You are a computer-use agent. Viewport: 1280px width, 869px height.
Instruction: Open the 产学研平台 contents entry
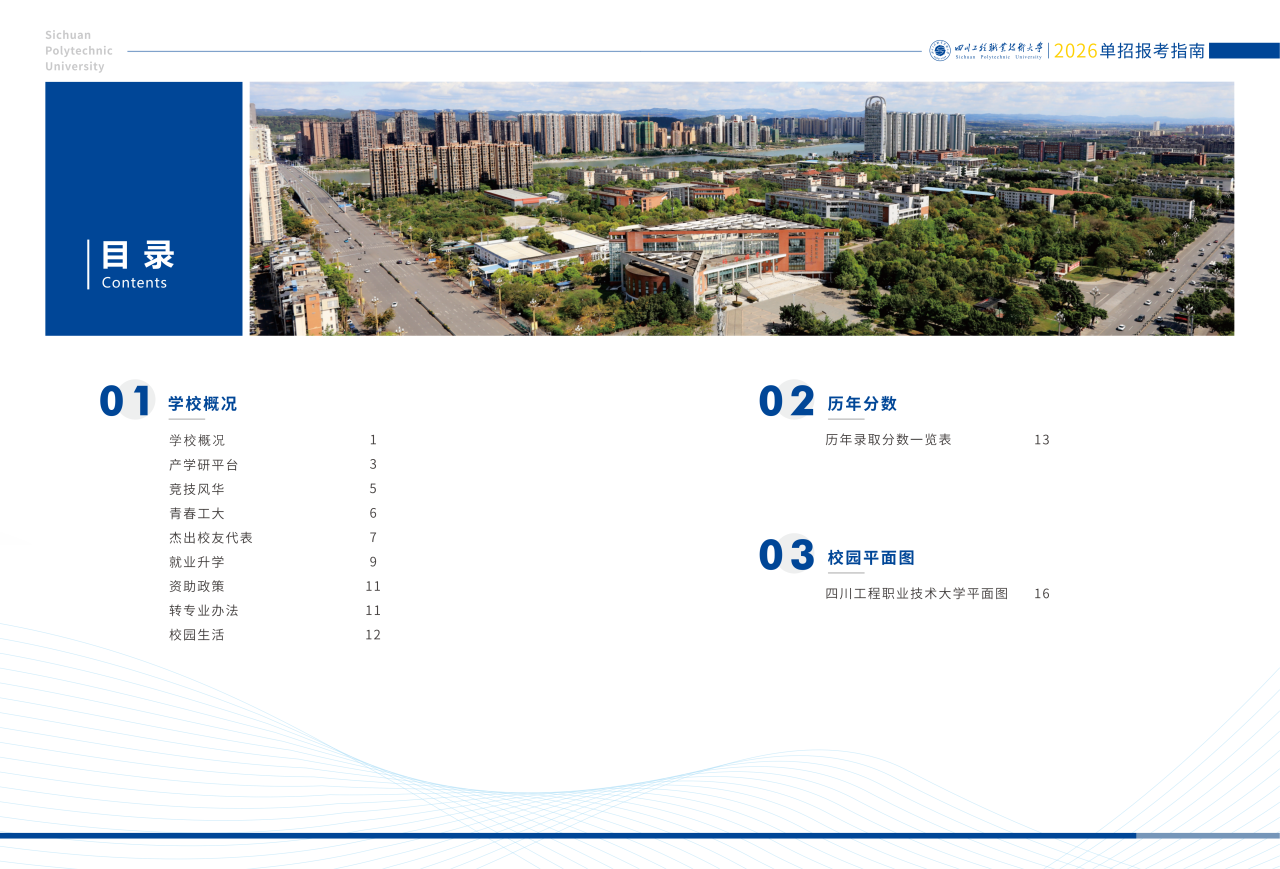[204, 465]
